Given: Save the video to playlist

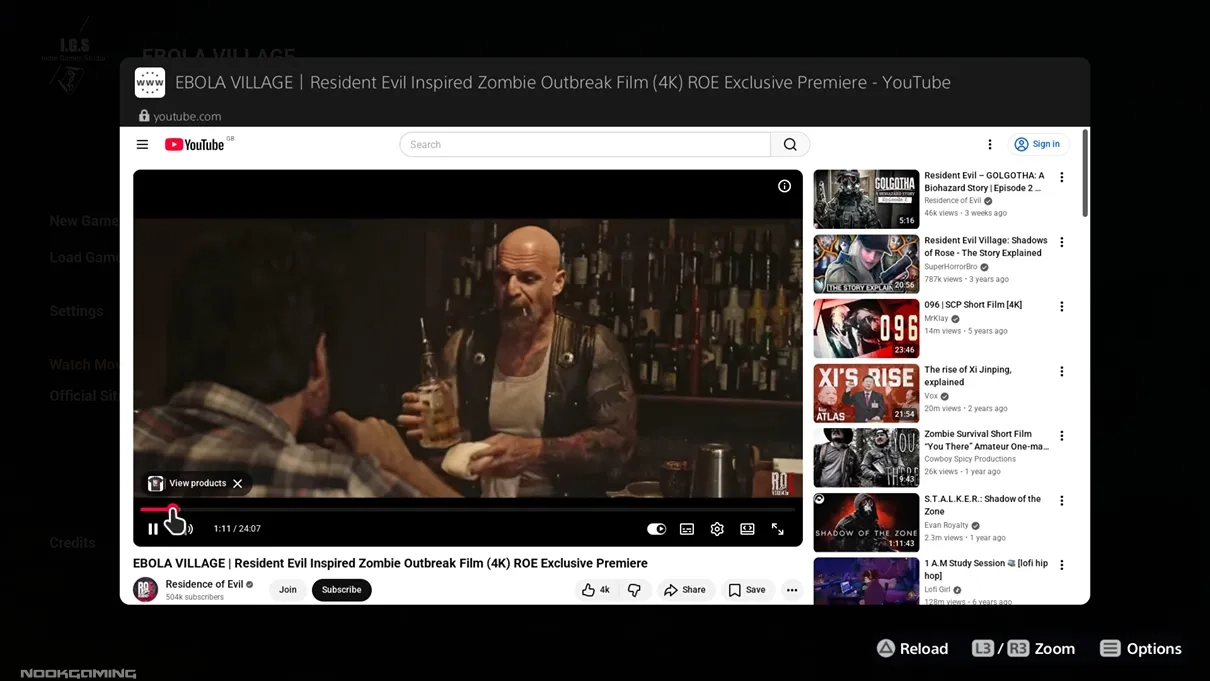Looking at the screenshot, I should pos(747,590).
